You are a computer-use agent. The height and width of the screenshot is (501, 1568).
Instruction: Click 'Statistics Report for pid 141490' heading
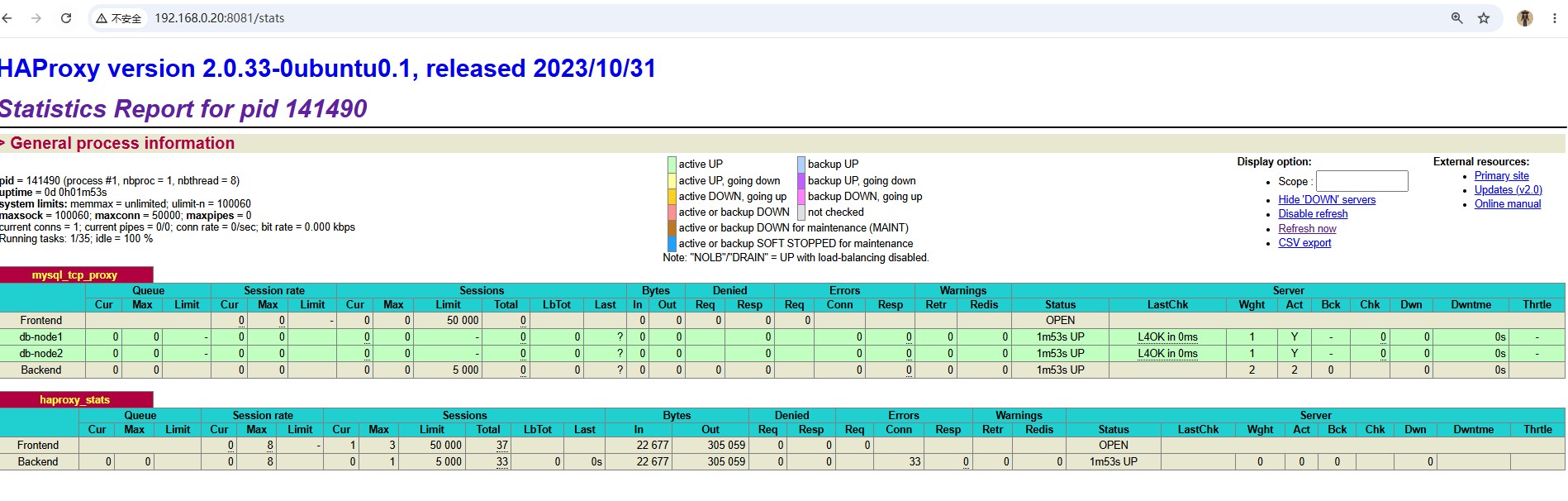click(x=183, y=109)
